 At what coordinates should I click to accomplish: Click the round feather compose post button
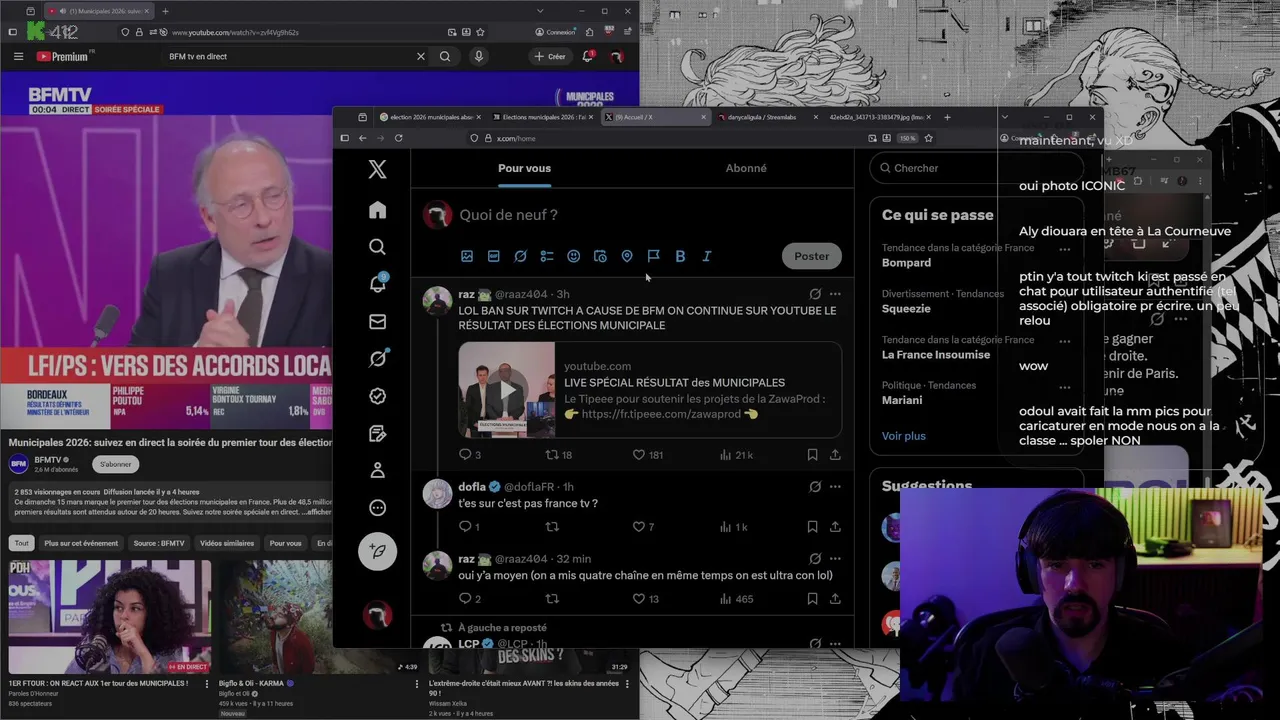click(x=377, y=551)
